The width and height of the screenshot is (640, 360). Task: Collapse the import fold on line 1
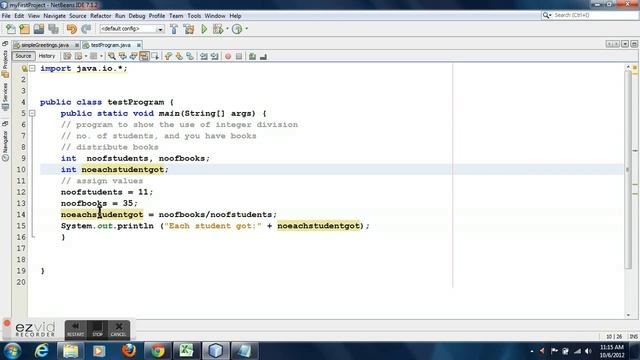[x=32, y=69]
